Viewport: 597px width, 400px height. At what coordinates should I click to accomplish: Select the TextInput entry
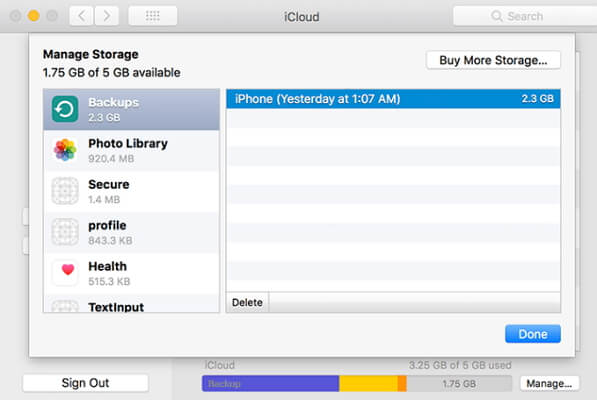pos(131,303)
